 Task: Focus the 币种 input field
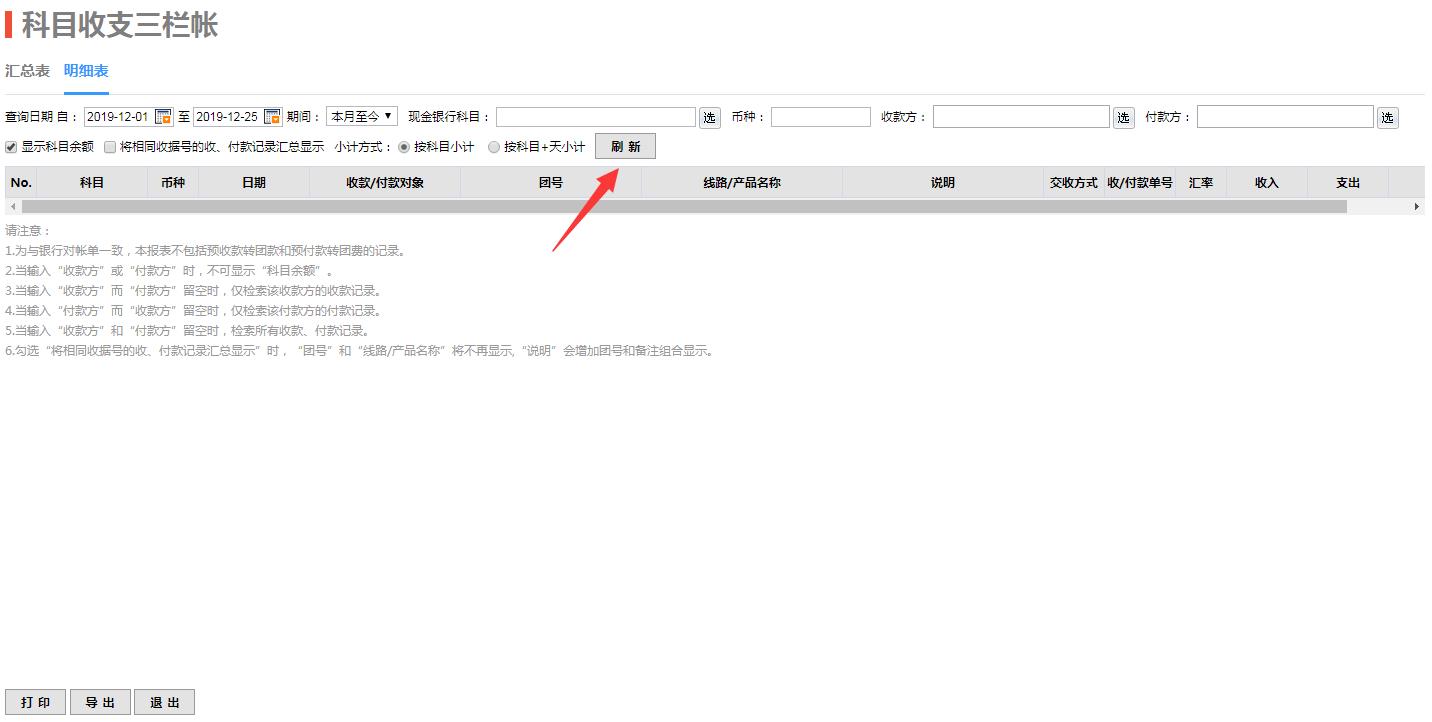[820, 117]
